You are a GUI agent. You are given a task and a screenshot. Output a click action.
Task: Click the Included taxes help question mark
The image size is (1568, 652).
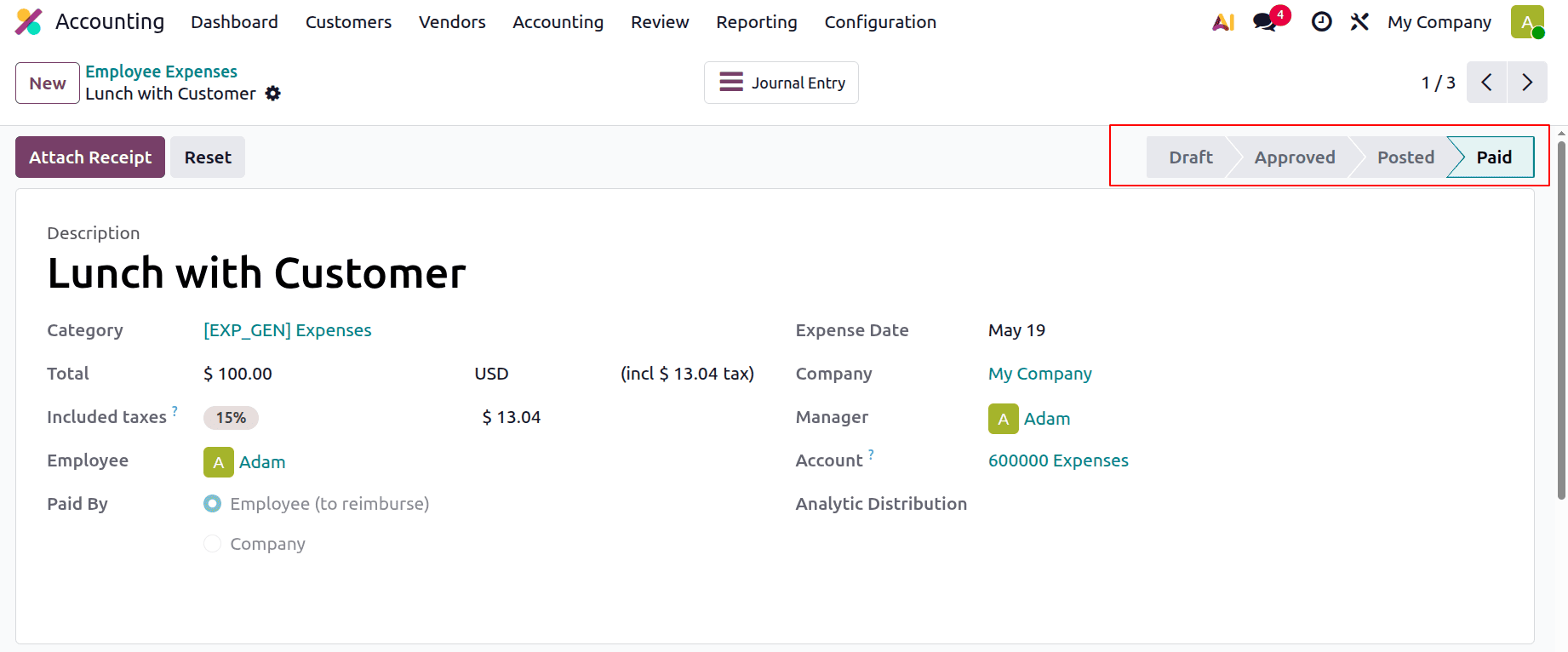(175, 411)
